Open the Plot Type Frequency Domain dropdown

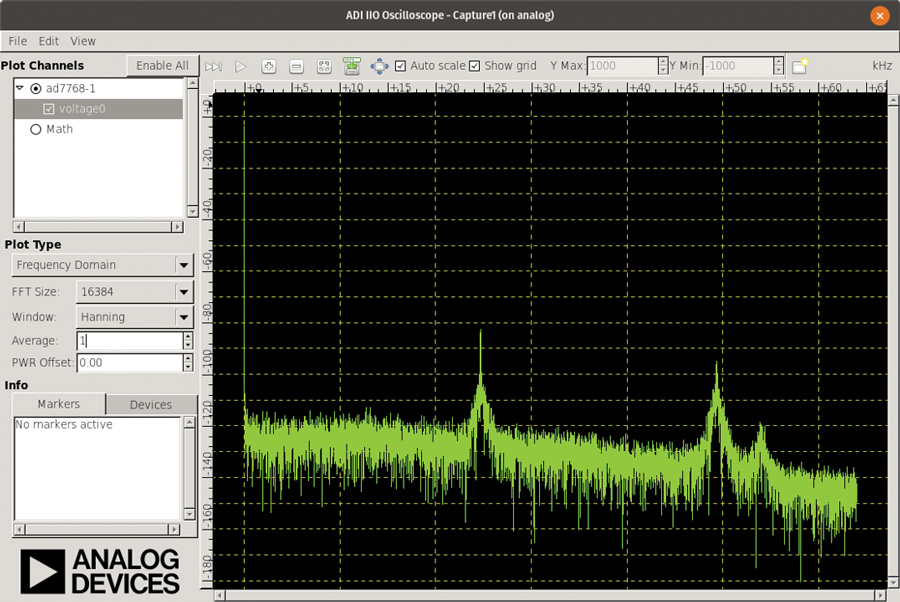[x=102, y=265]
